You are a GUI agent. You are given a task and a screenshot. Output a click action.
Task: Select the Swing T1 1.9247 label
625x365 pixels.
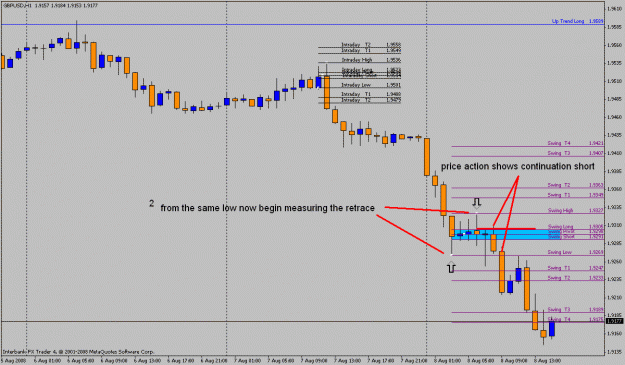pos(575,268)
